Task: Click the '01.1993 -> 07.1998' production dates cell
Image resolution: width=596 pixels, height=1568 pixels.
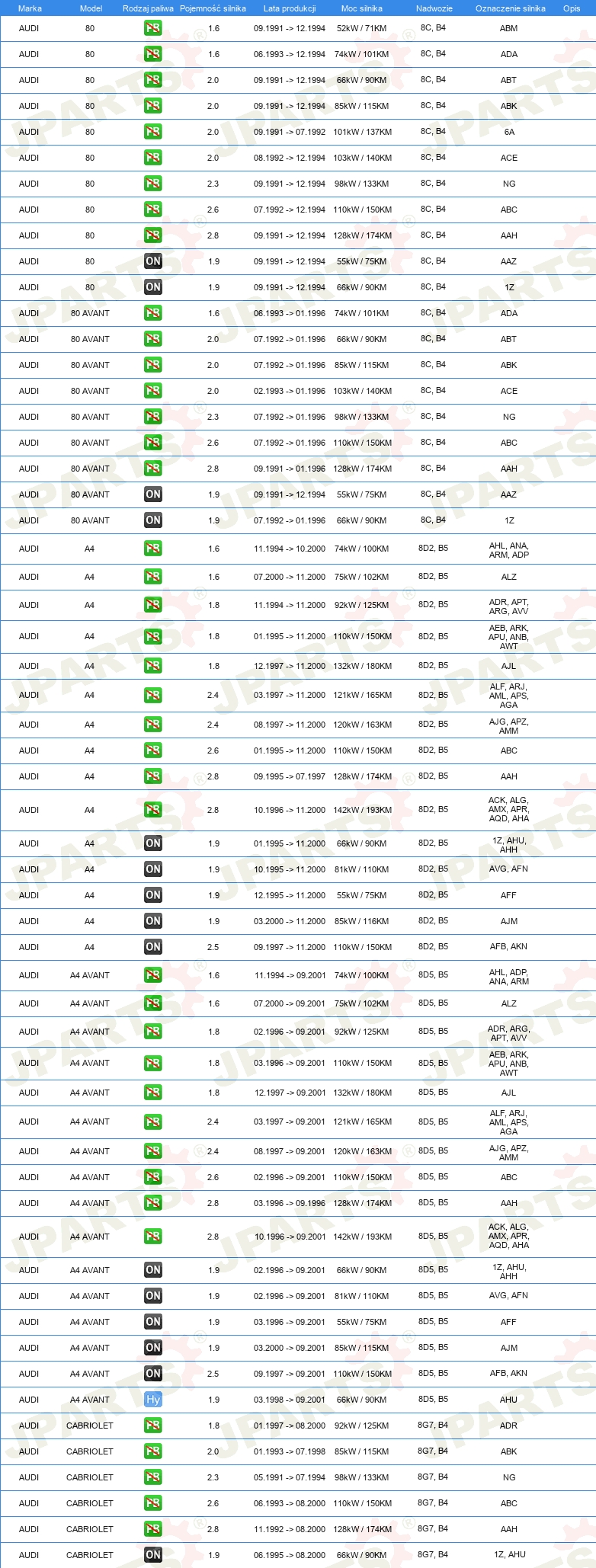Action: pyautogui.click(x=290, y=1451)
